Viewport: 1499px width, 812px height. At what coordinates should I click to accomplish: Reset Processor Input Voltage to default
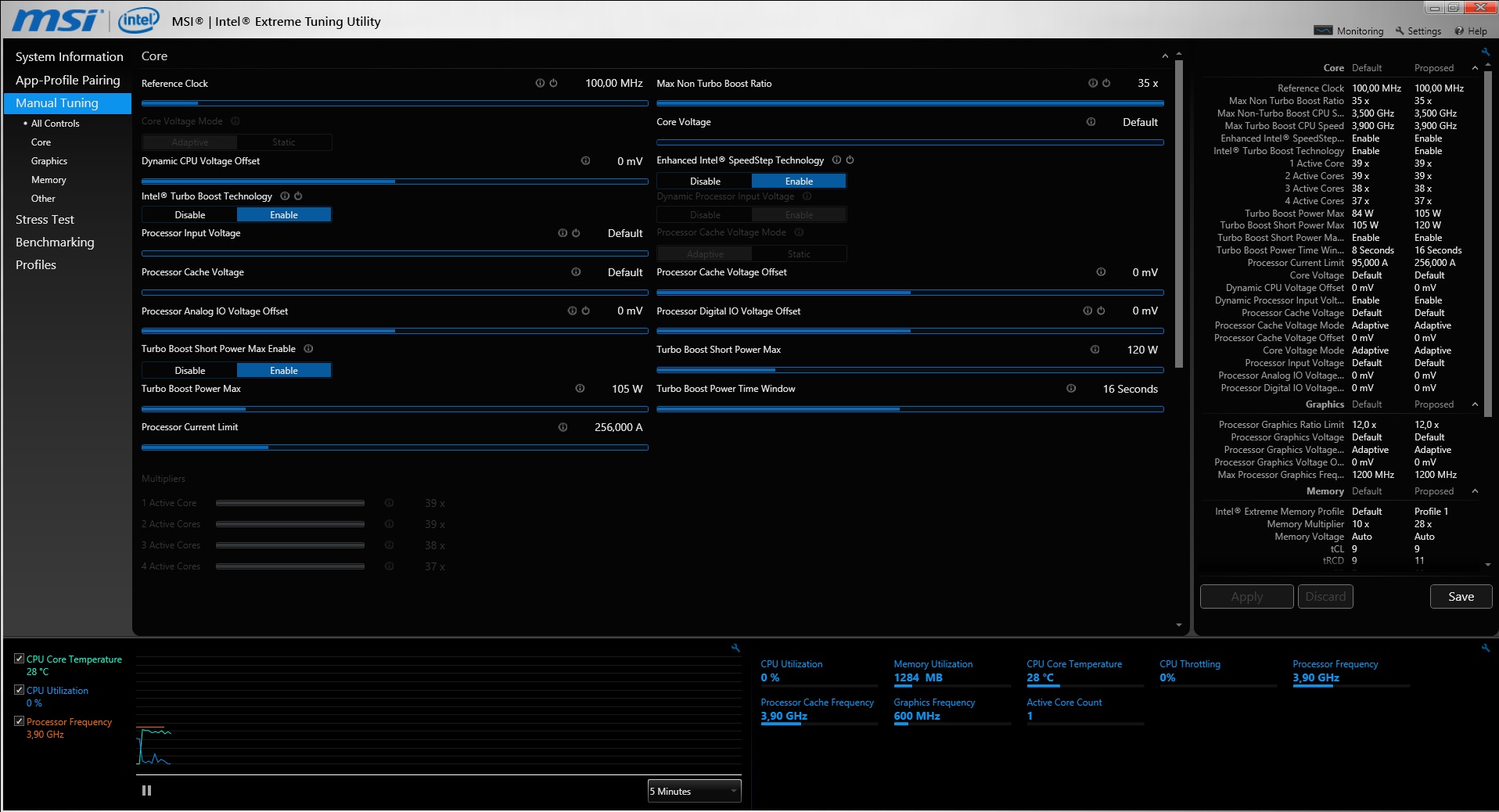tap(576, 233)
